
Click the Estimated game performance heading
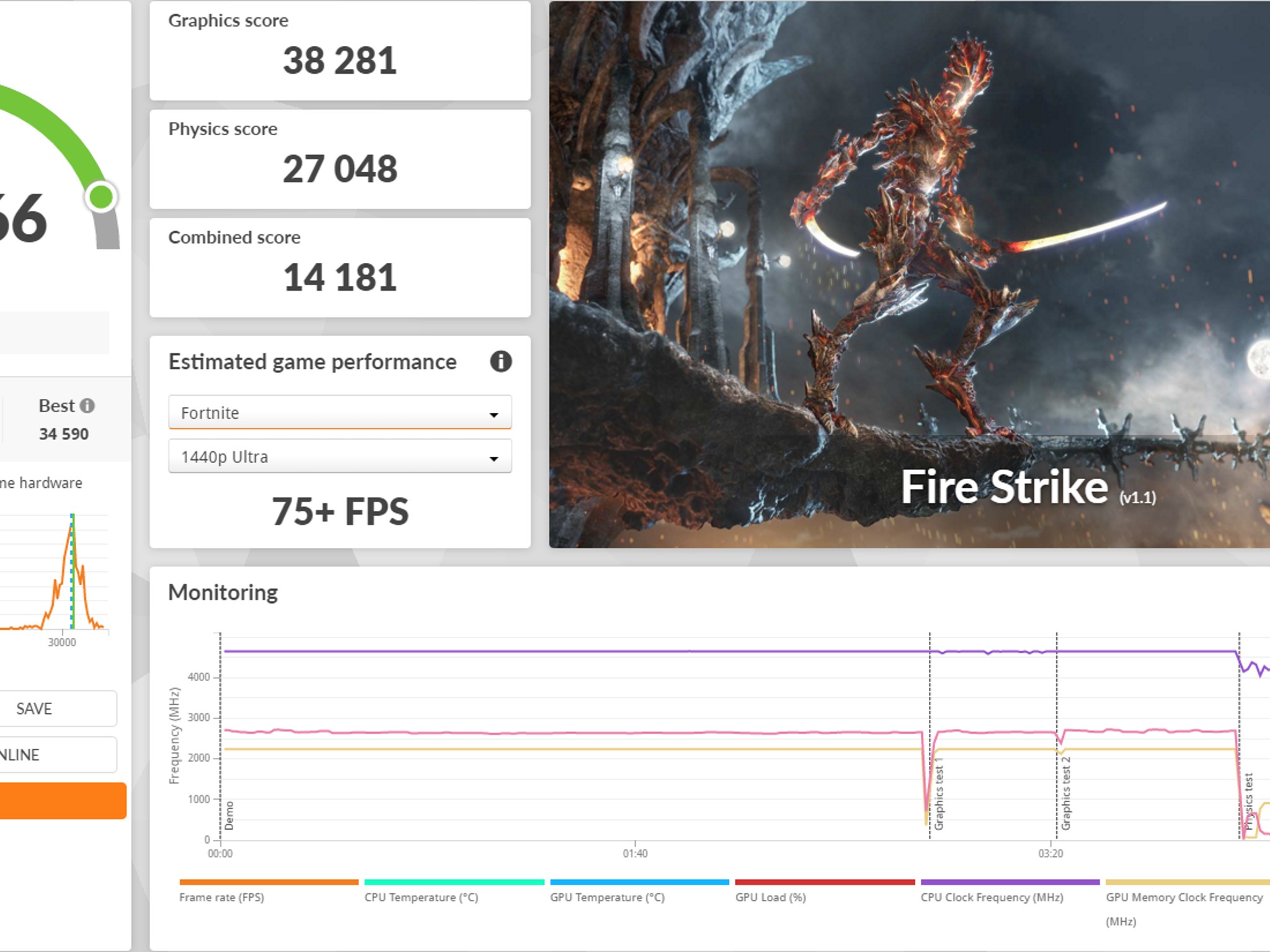tap(313, 361)
